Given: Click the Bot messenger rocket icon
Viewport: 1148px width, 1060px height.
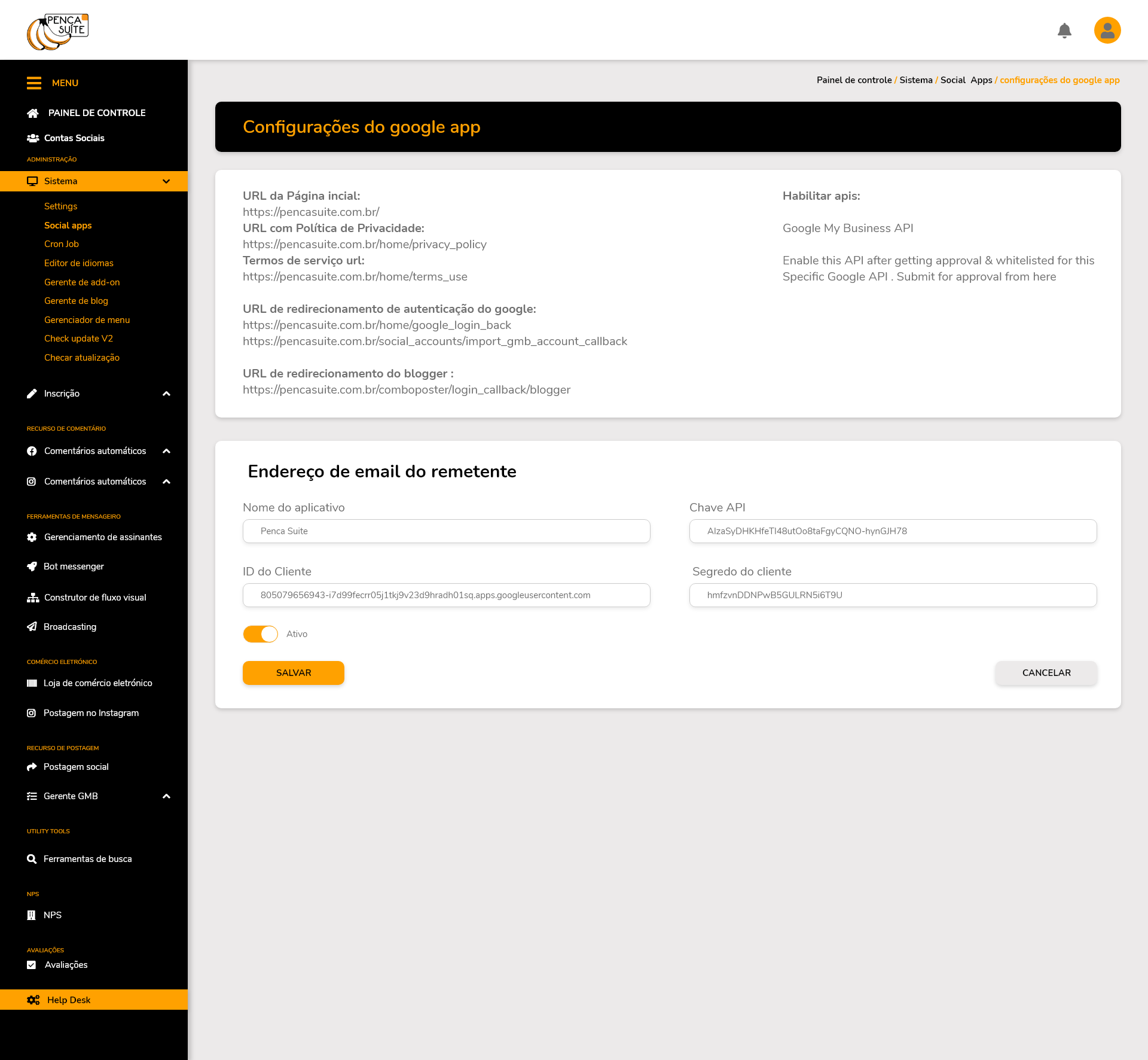Looking at the screenshot, I should (32, 566).
